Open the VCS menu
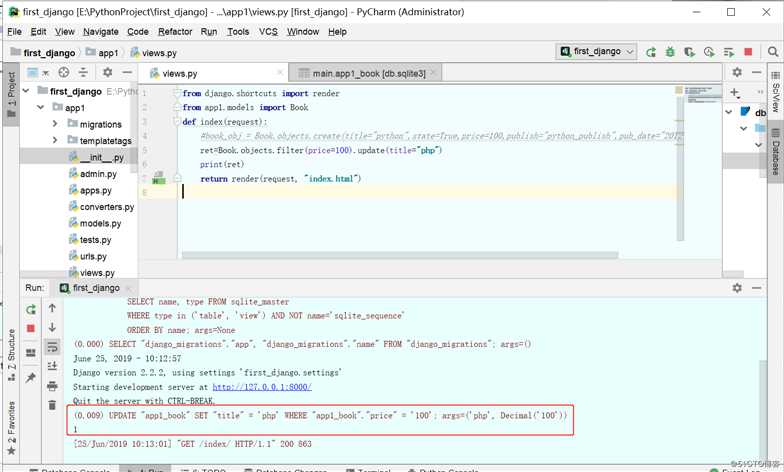Viewport: 784px width, 472px height. (268, 32)
